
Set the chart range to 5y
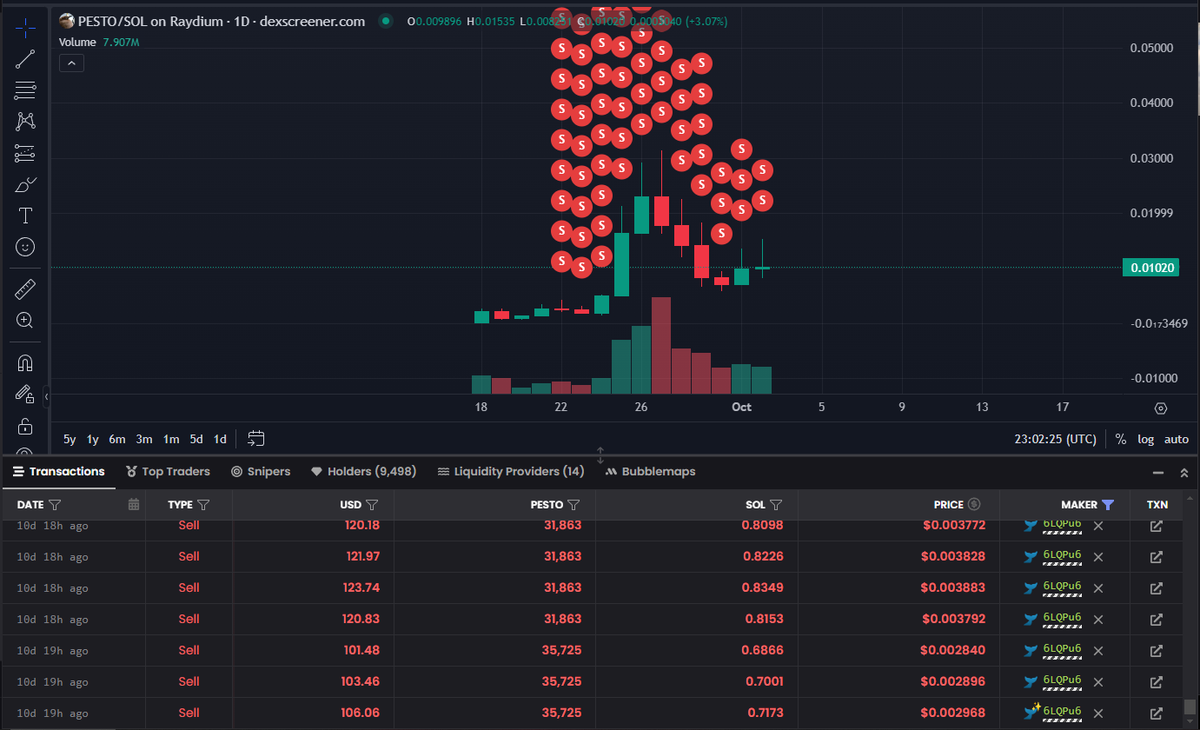[70, 439]
